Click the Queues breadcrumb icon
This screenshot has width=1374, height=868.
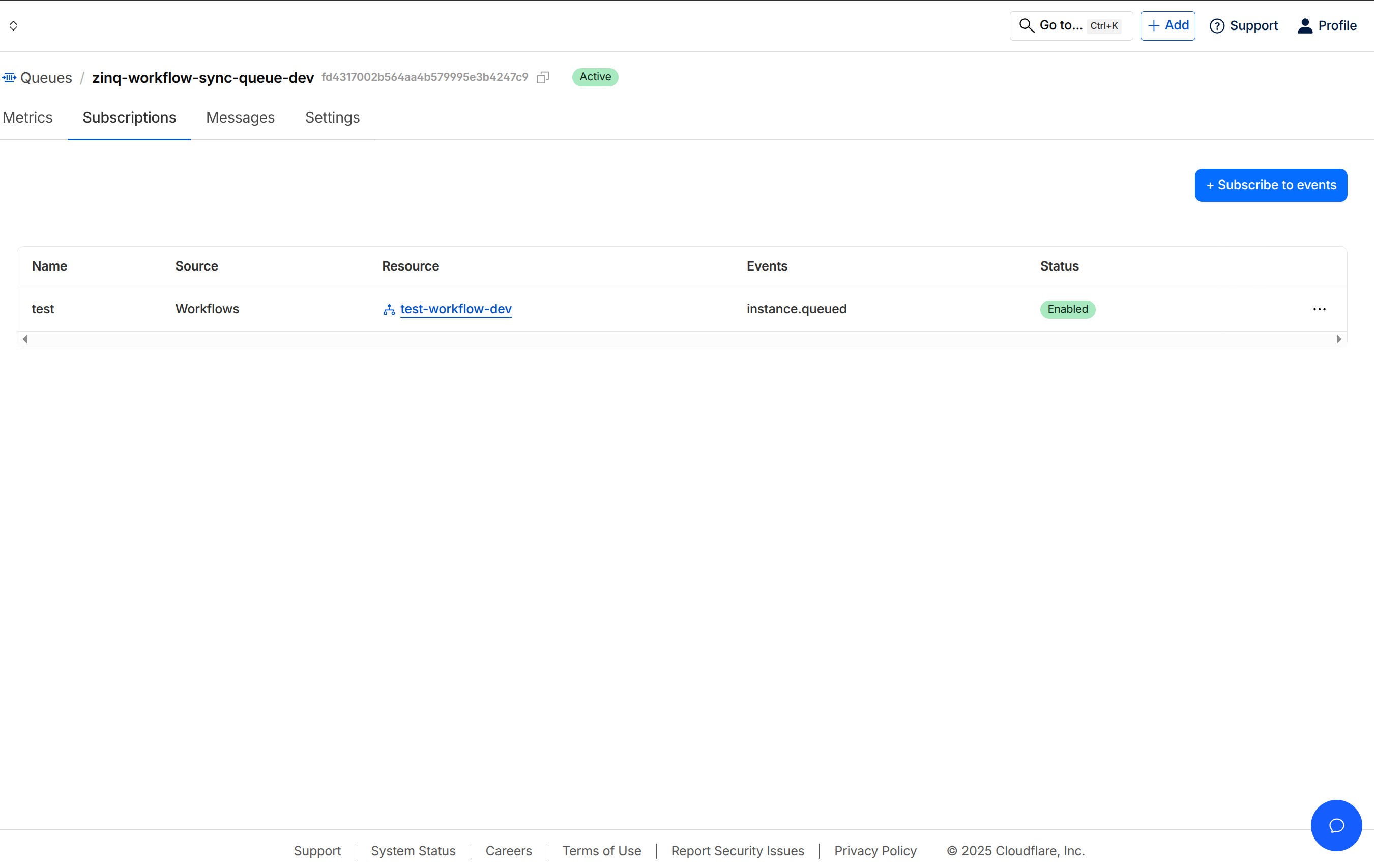pyautogui.click(x=9, y=77)
